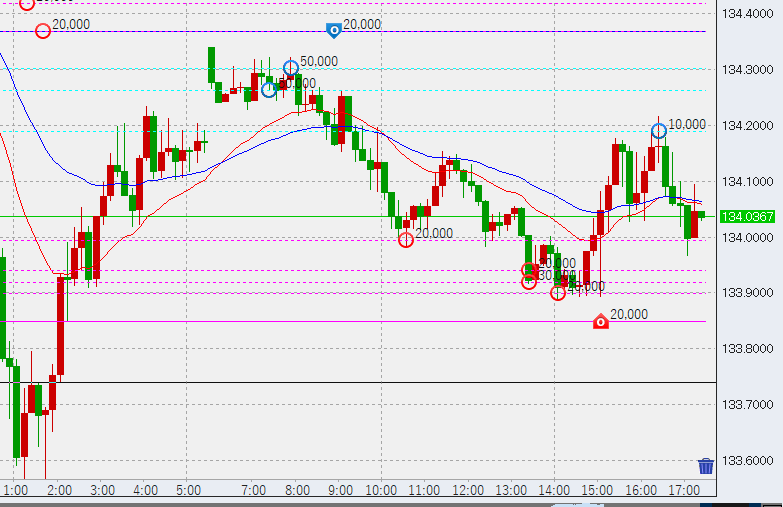
Task: Click the blue circle marker labeled 10,000
Action: (659, 131)
